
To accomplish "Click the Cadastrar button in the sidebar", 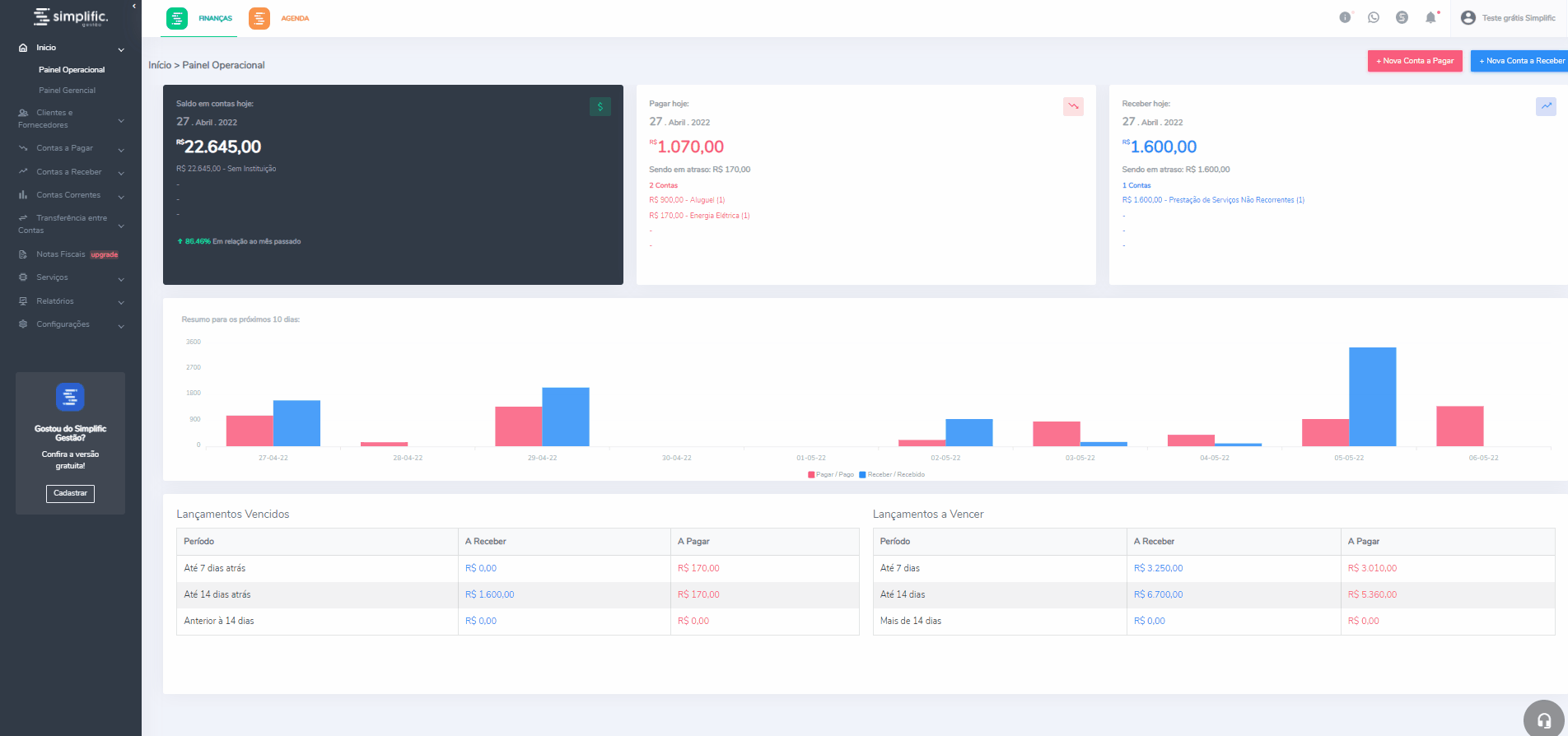I will pos(70,493).
